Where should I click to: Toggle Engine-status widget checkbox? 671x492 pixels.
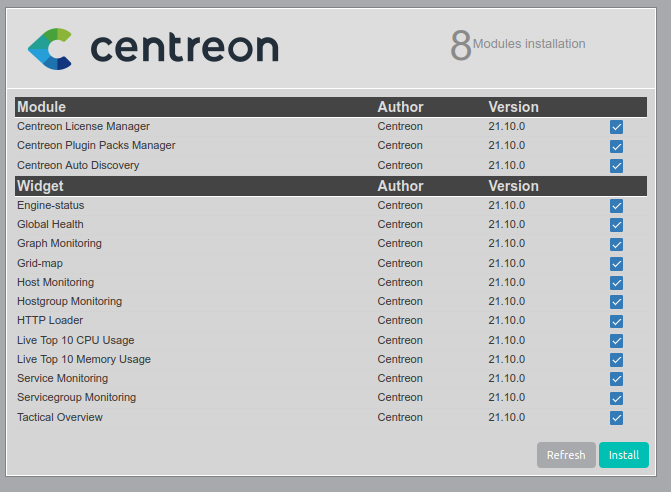click(616, 206)
